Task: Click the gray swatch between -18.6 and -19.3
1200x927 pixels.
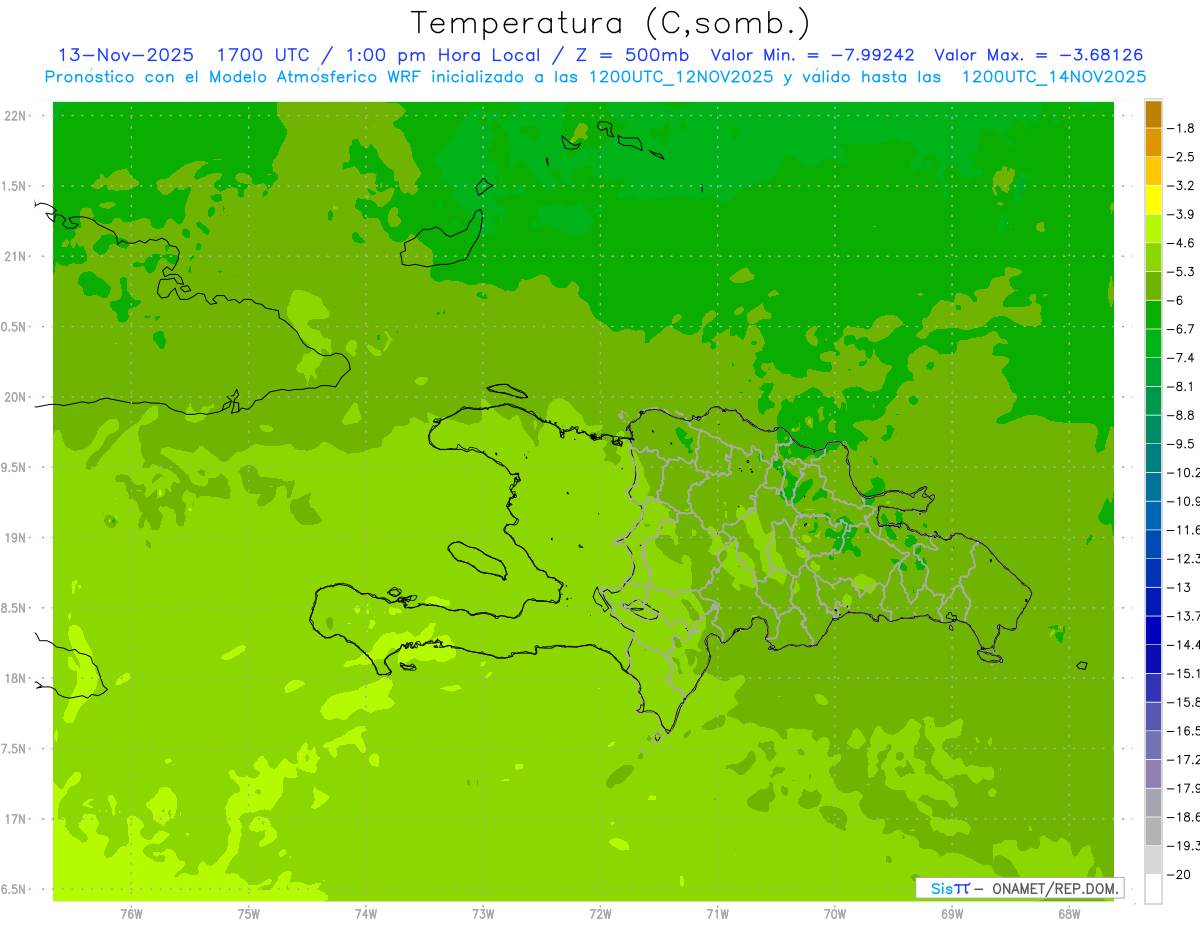Action: coord(1153,831)
